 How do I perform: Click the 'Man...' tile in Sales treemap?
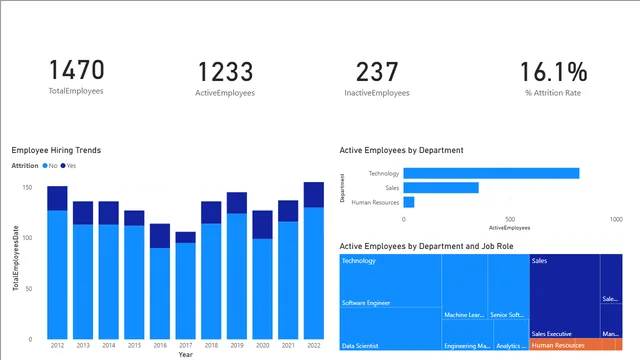[x=611, y=321]
